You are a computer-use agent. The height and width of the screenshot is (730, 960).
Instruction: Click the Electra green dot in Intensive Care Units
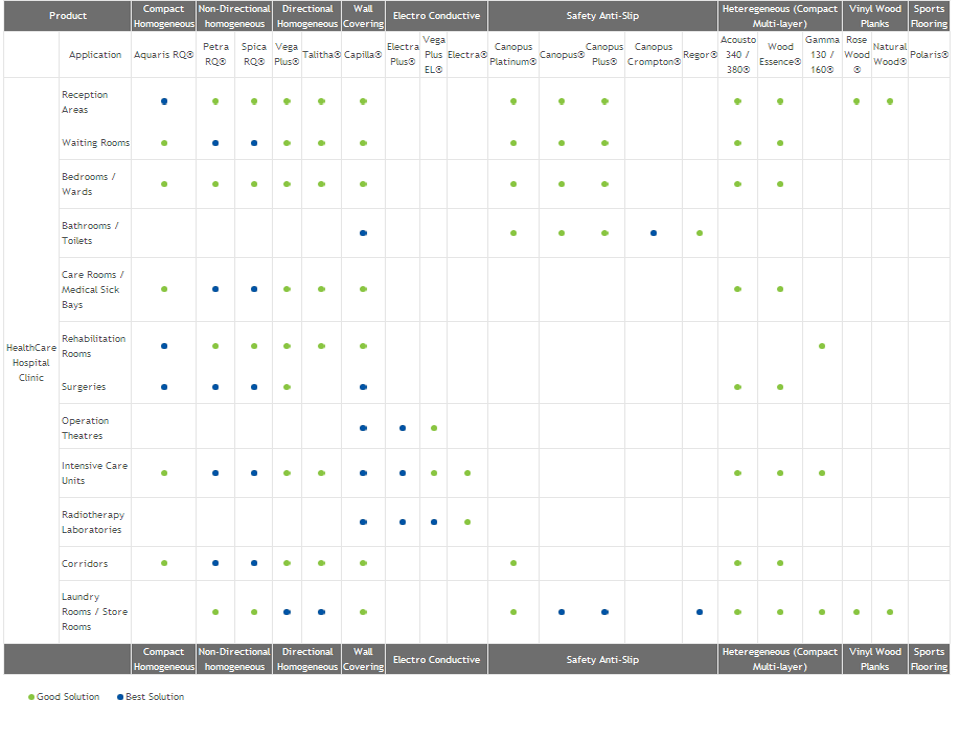[468, 473]
